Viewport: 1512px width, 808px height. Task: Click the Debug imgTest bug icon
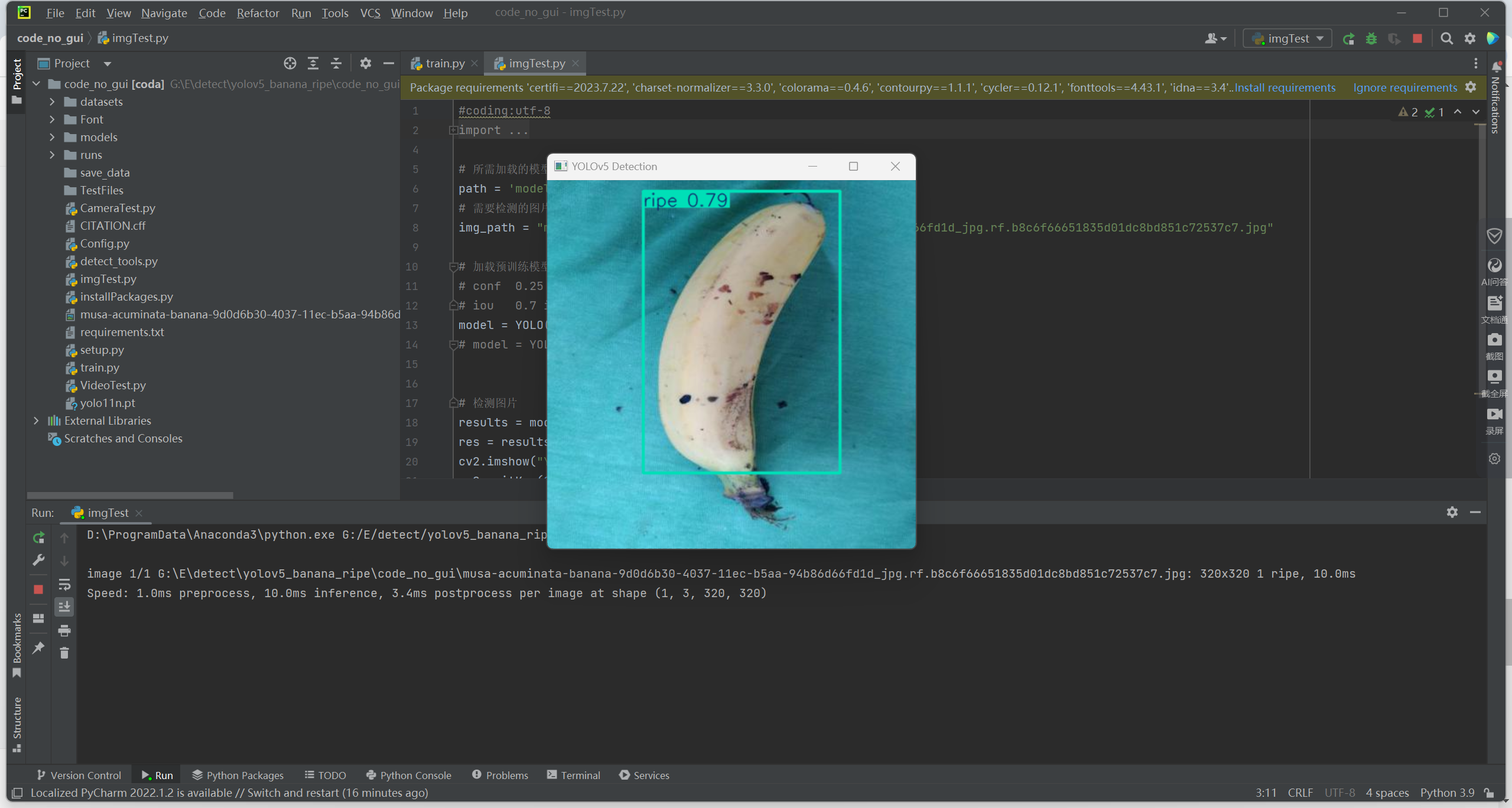pyautogui.click(x=1371, y=39)
